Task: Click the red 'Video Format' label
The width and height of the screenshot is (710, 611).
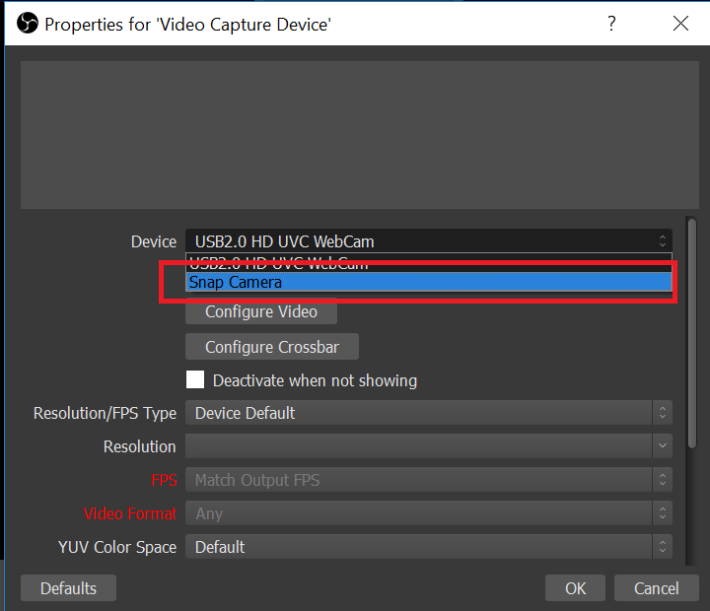Action: pos(130,514)
